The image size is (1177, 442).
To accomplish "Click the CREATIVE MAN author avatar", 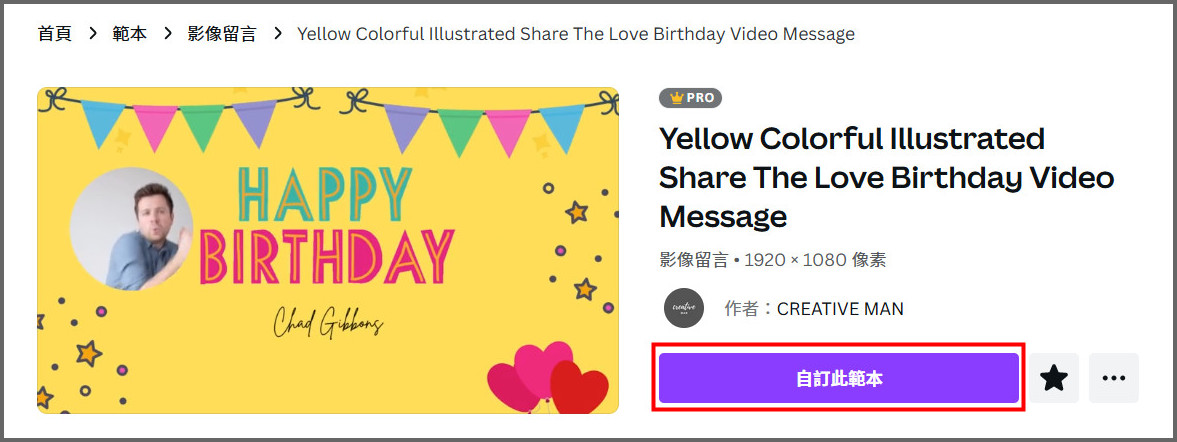I will click(x=684, y=309).
